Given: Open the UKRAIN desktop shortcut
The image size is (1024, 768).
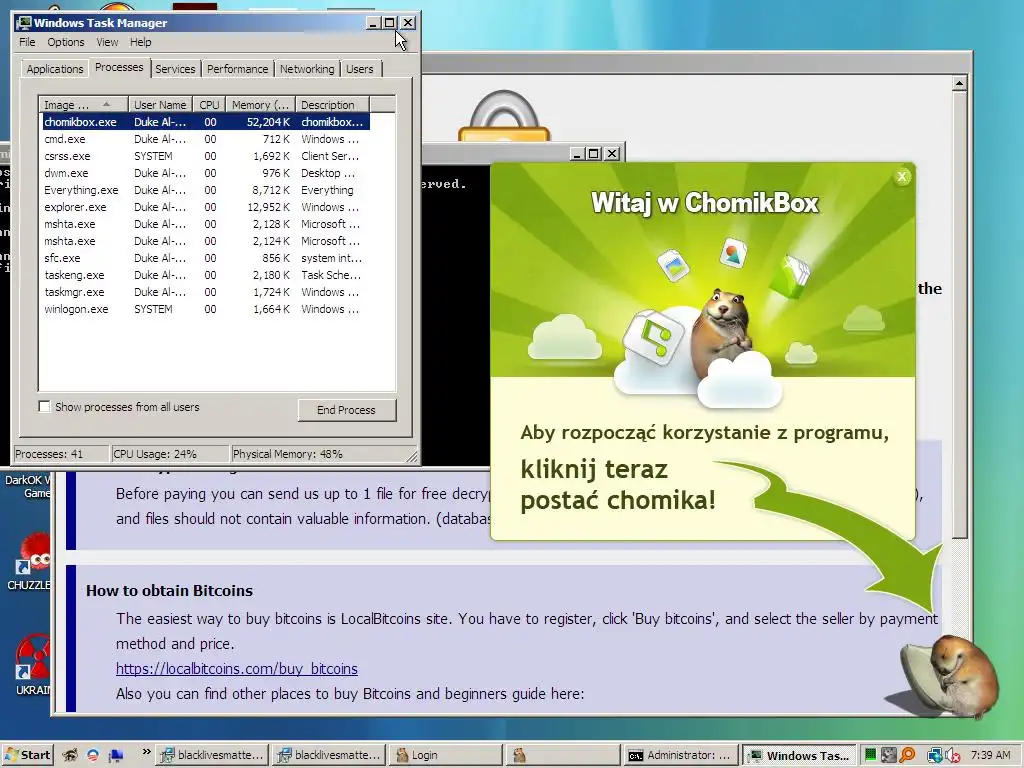Looking at the screenshot, I should click(33, 665).
